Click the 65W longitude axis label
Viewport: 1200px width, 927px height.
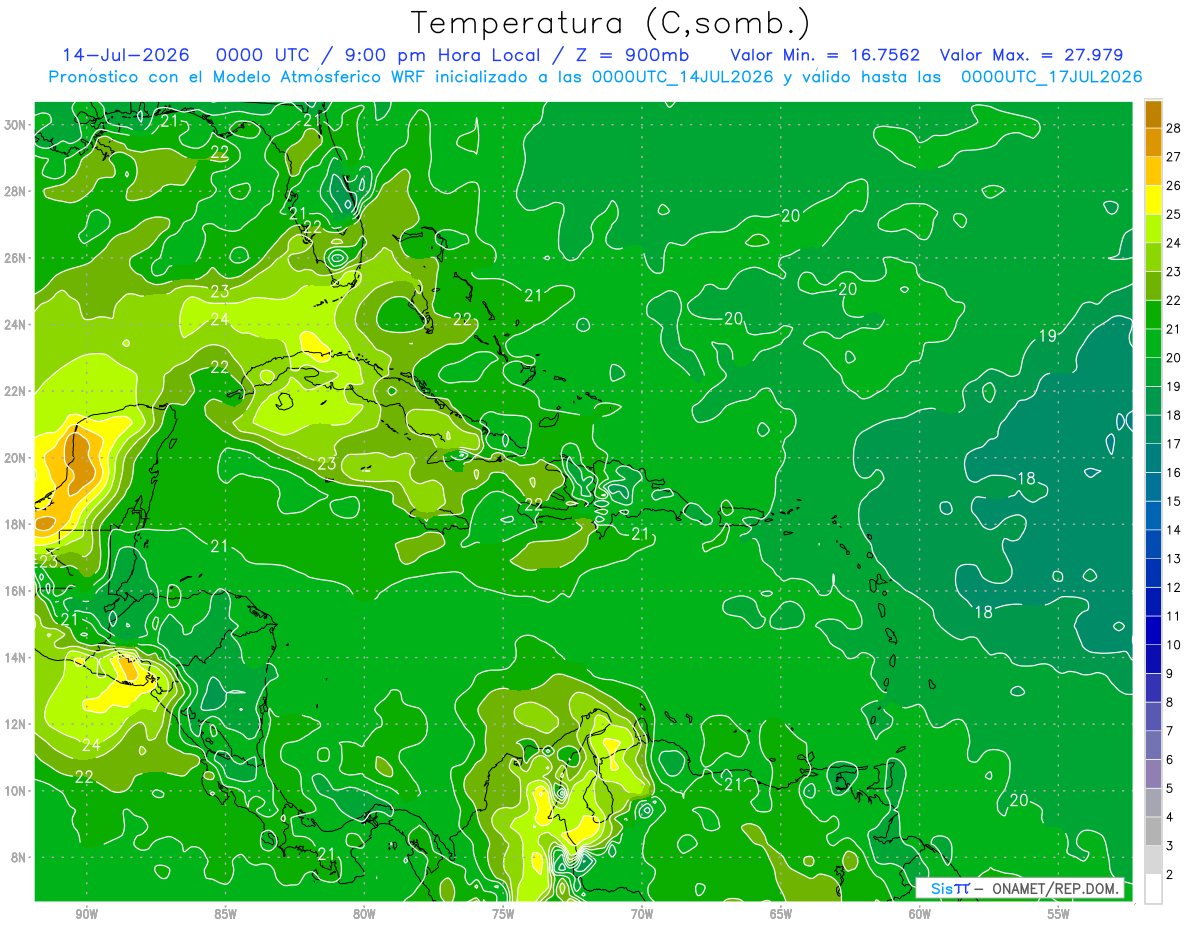[781, 914]
